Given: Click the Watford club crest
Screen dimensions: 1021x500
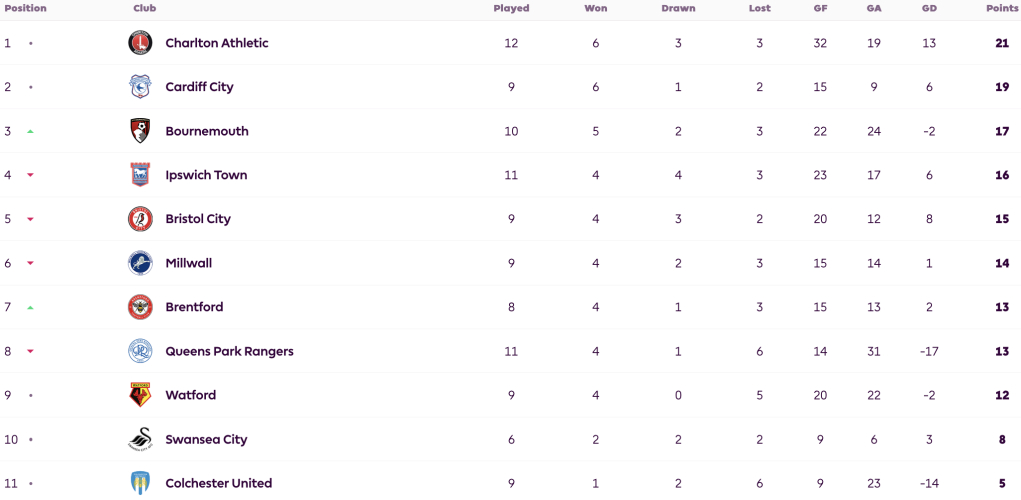Looking at the screenshot, I should [x=140, y=395].
